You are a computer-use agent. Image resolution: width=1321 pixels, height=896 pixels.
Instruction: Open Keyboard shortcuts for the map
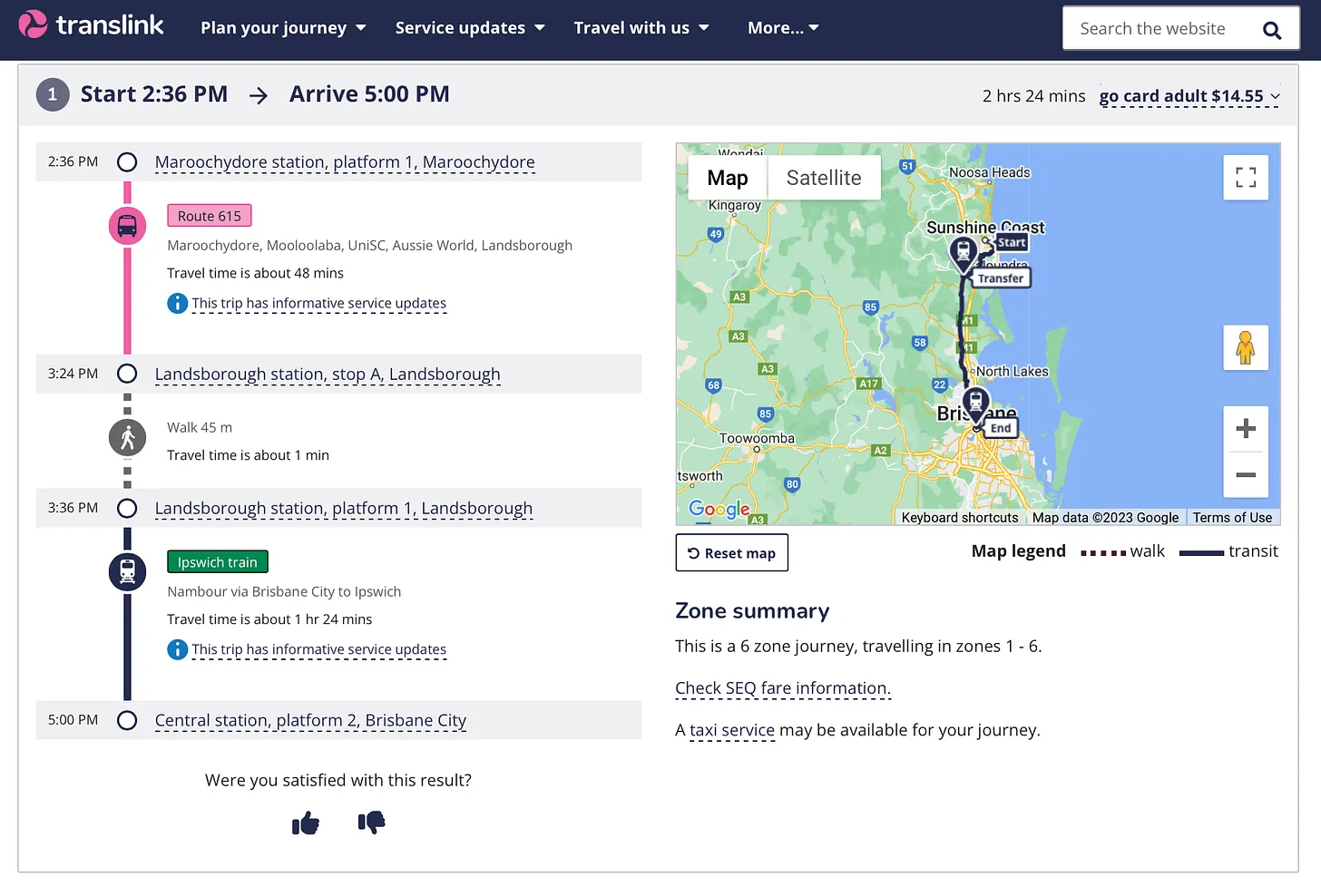(960, 517)
